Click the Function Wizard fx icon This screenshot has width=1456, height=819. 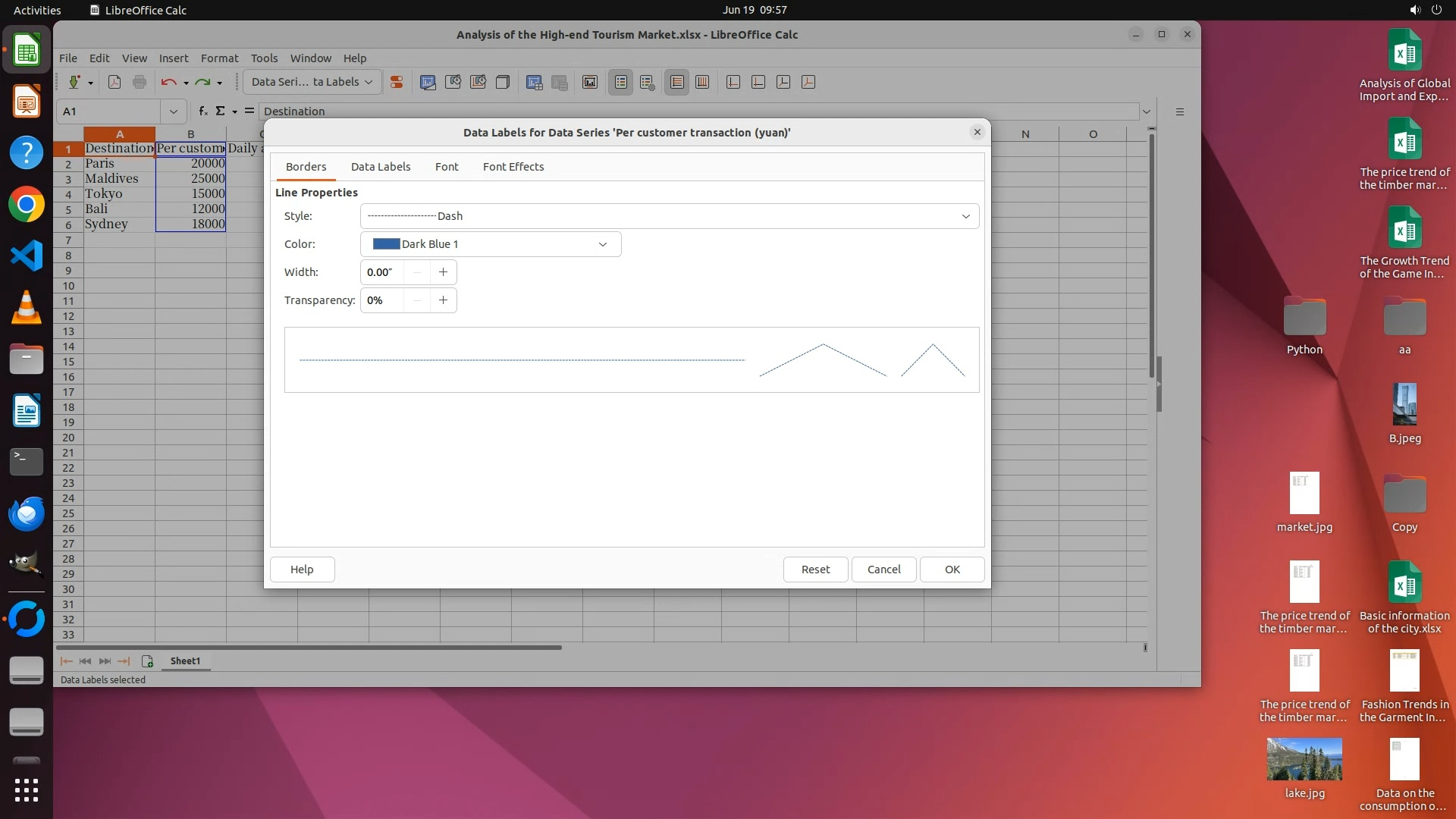click(202, 111)
